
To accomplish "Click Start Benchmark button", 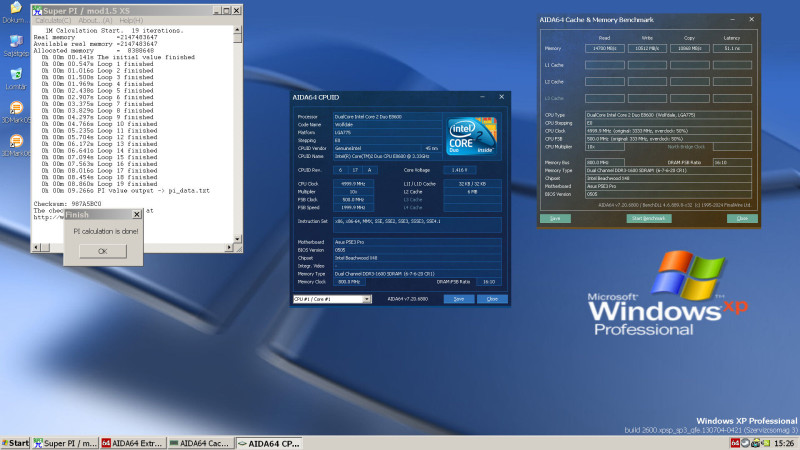I will pos(648,218).
